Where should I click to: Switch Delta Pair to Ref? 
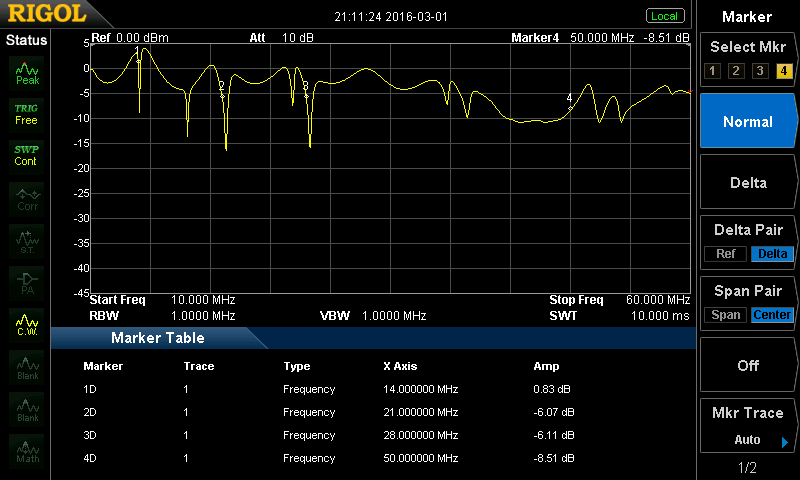coord(725,254)
